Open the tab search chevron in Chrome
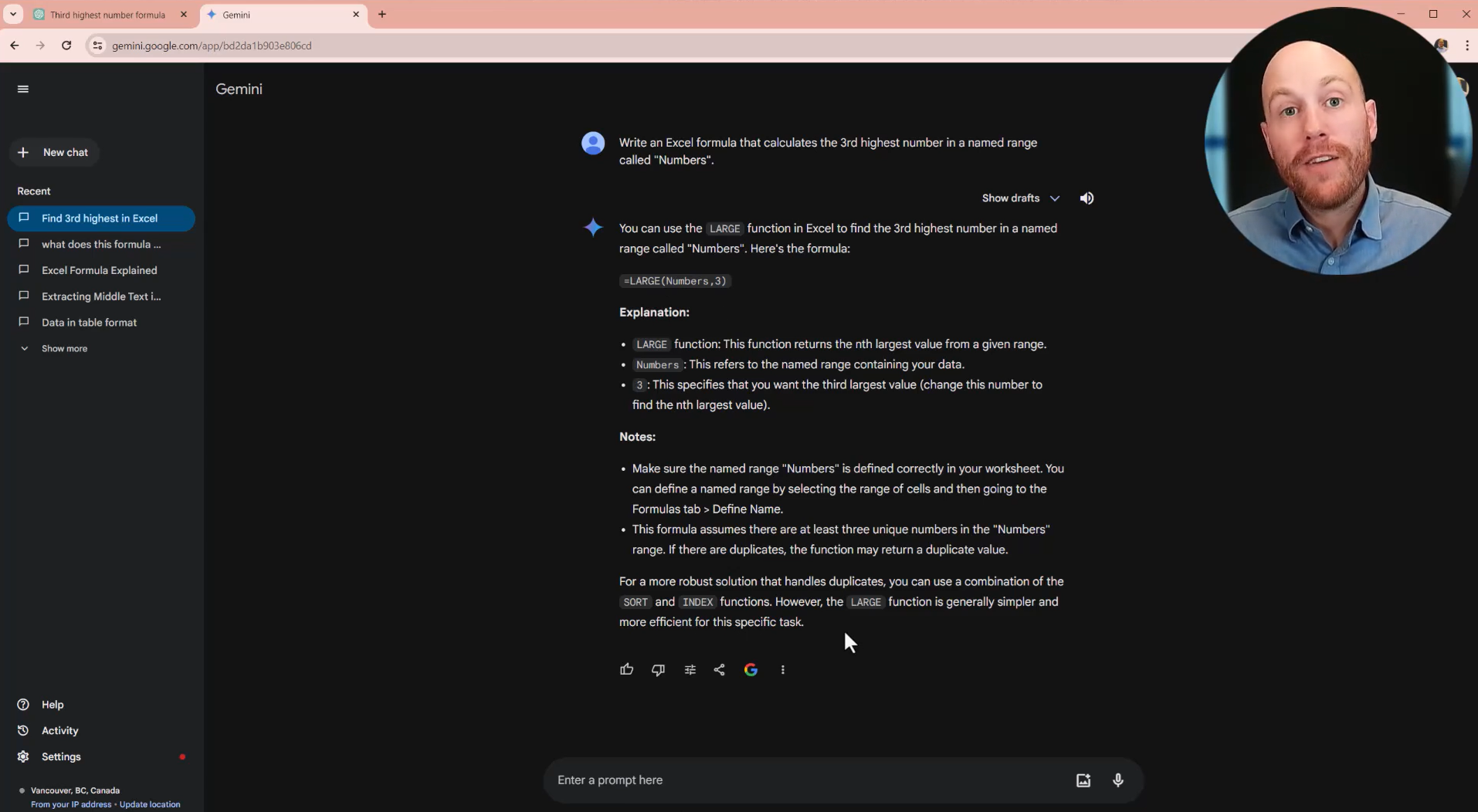 tap(13, 14)
